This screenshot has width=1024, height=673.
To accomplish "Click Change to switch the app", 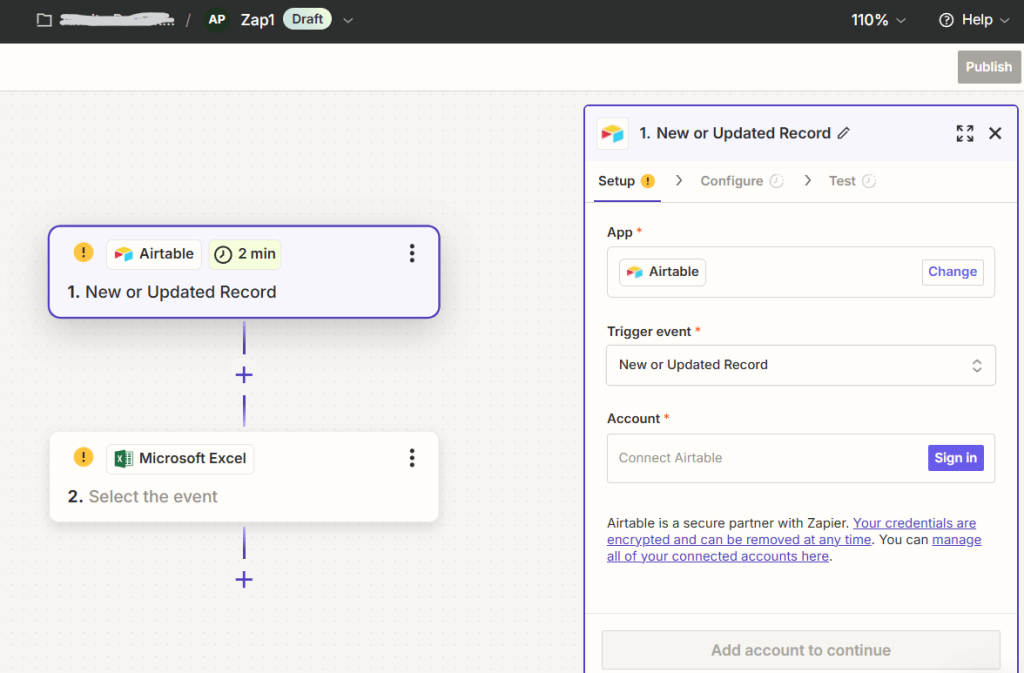I will [x=952, y=272].
